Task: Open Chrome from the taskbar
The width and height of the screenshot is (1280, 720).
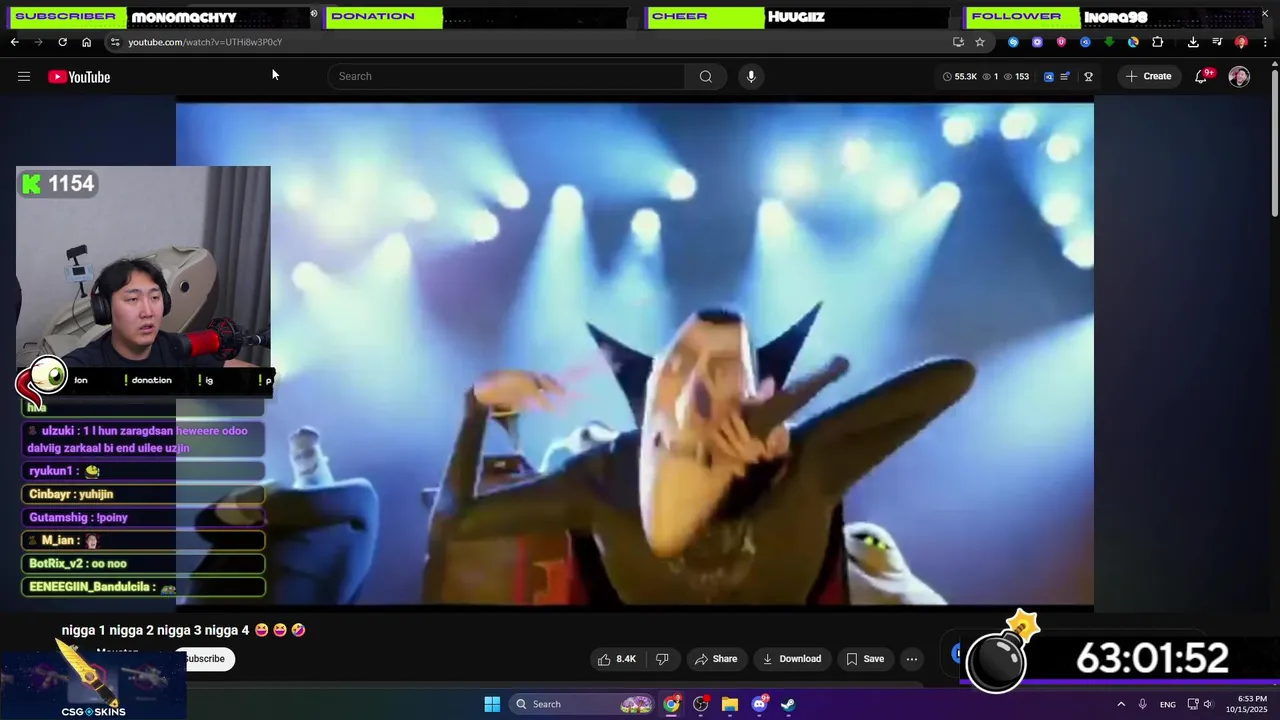Action: click(672, 704)
